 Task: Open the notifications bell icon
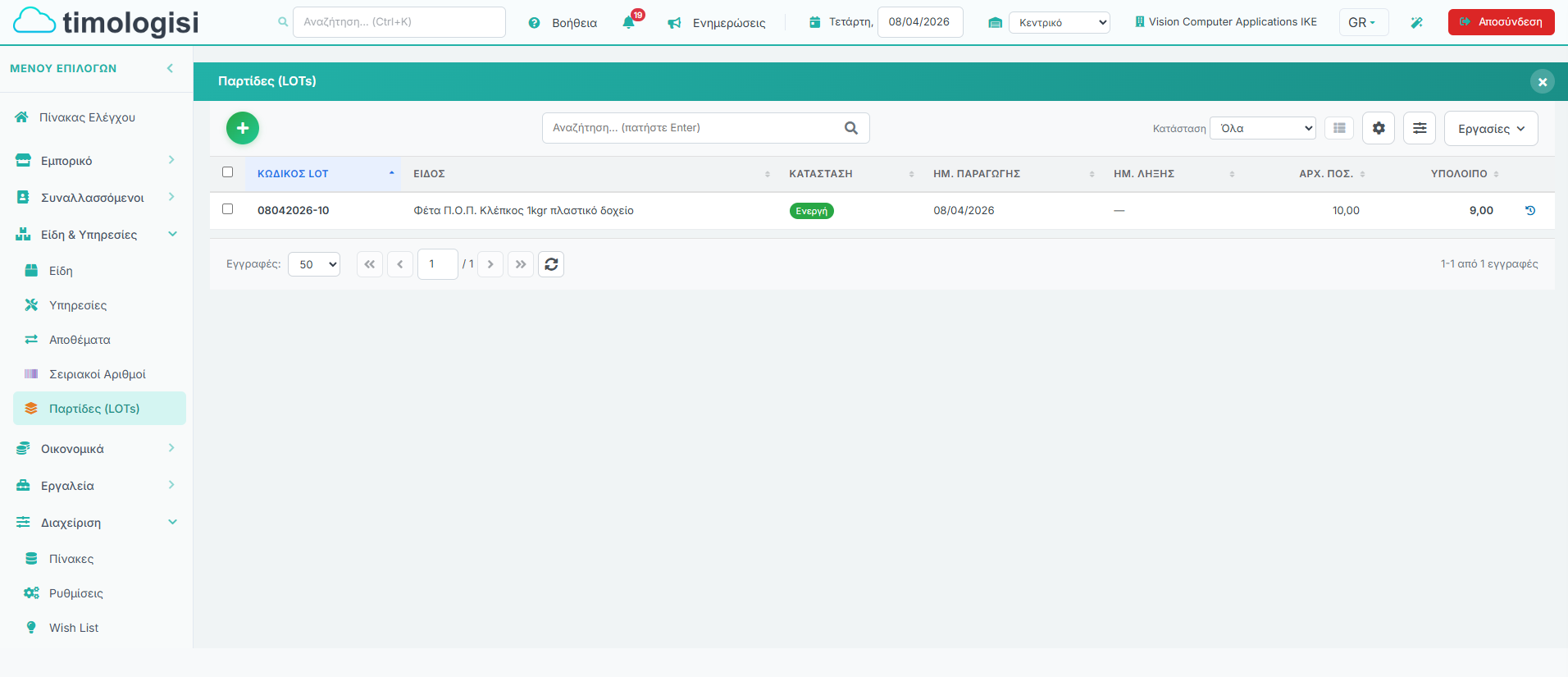[x=629, y=22]
